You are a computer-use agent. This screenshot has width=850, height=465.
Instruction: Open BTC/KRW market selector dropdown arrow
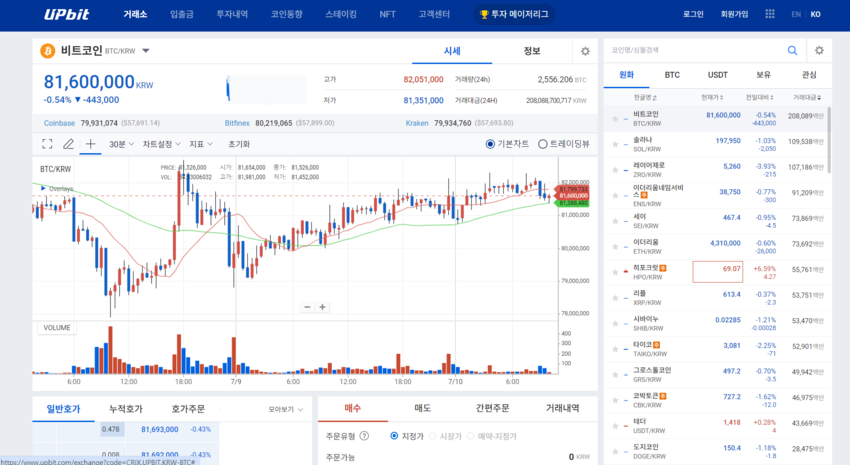click(145, 51)
